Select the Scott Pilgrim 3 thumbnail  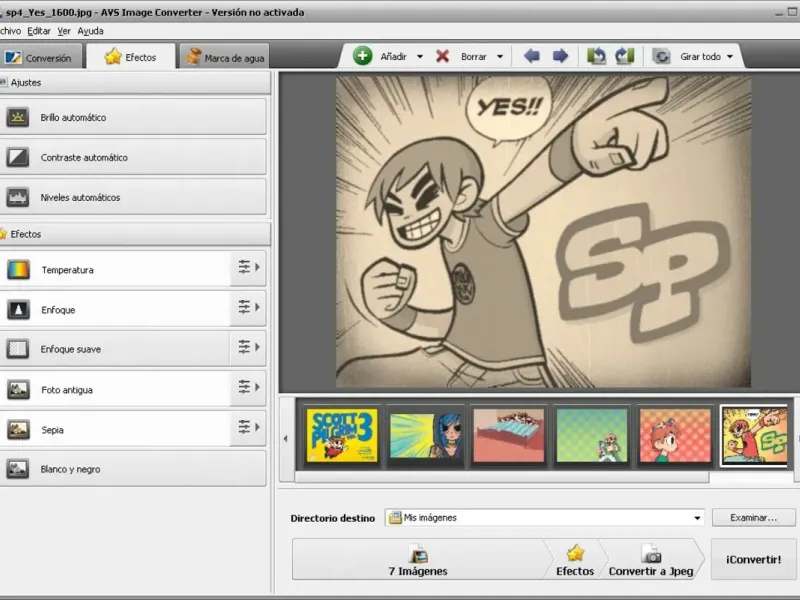[x=342, y=436]
